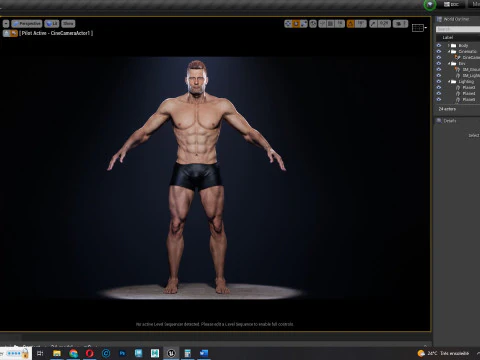Select the Lighting folder in outliner

point(466,81)
